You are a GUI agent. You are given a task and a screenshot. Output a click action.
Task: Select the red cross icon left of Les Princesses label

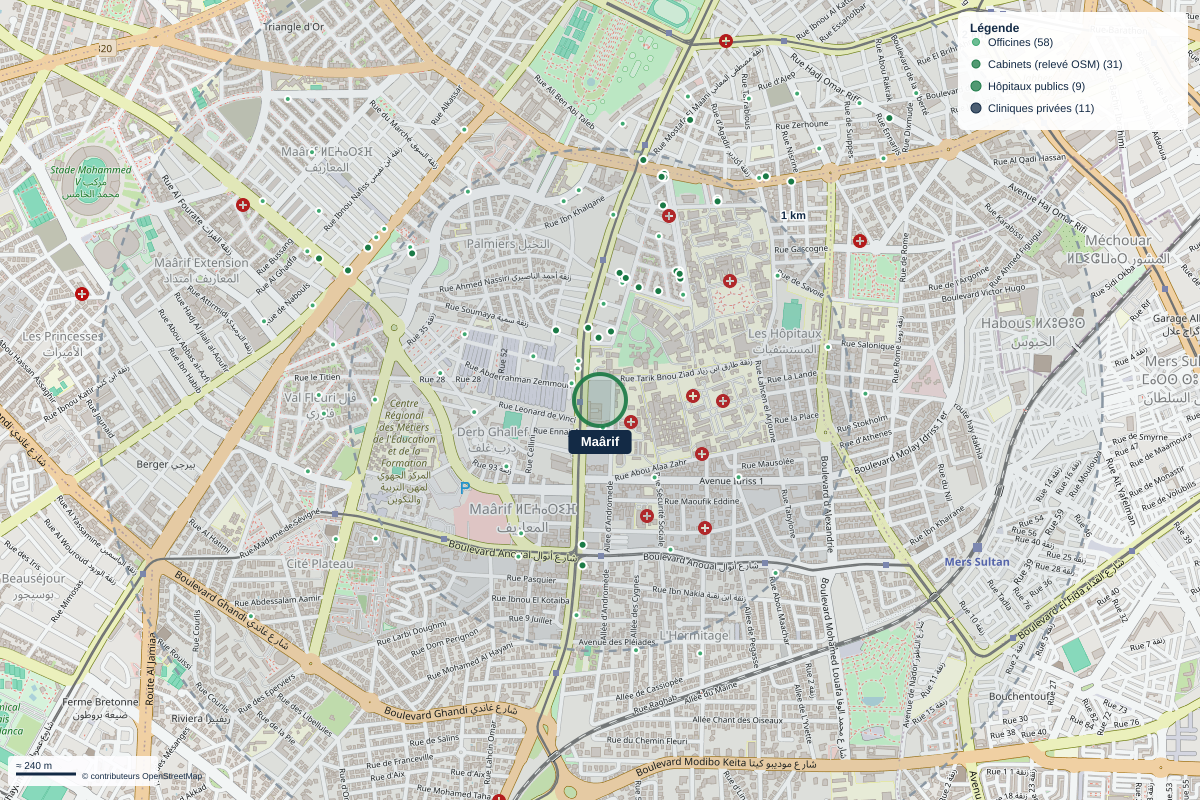tap(82, 294)
